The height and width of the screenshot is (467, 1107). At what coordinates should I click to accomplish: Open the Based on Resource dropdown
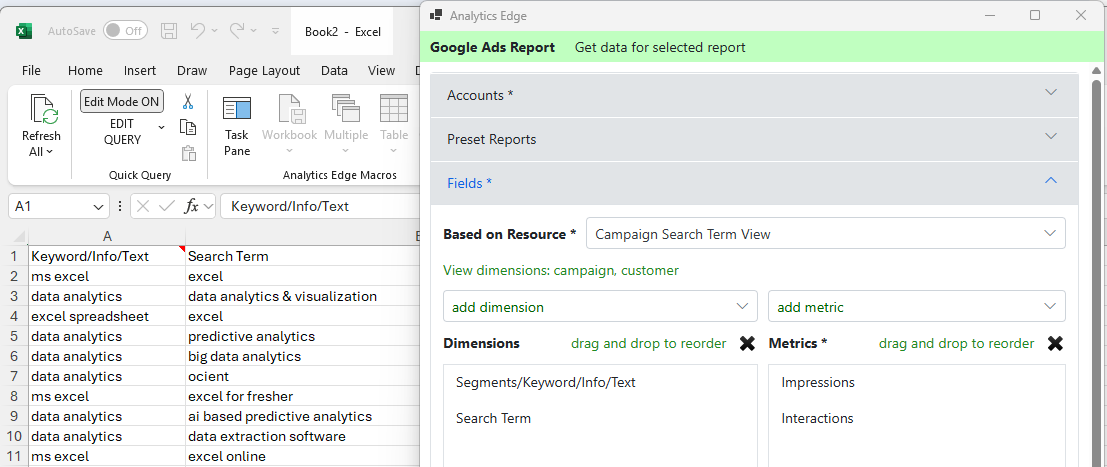825,234
